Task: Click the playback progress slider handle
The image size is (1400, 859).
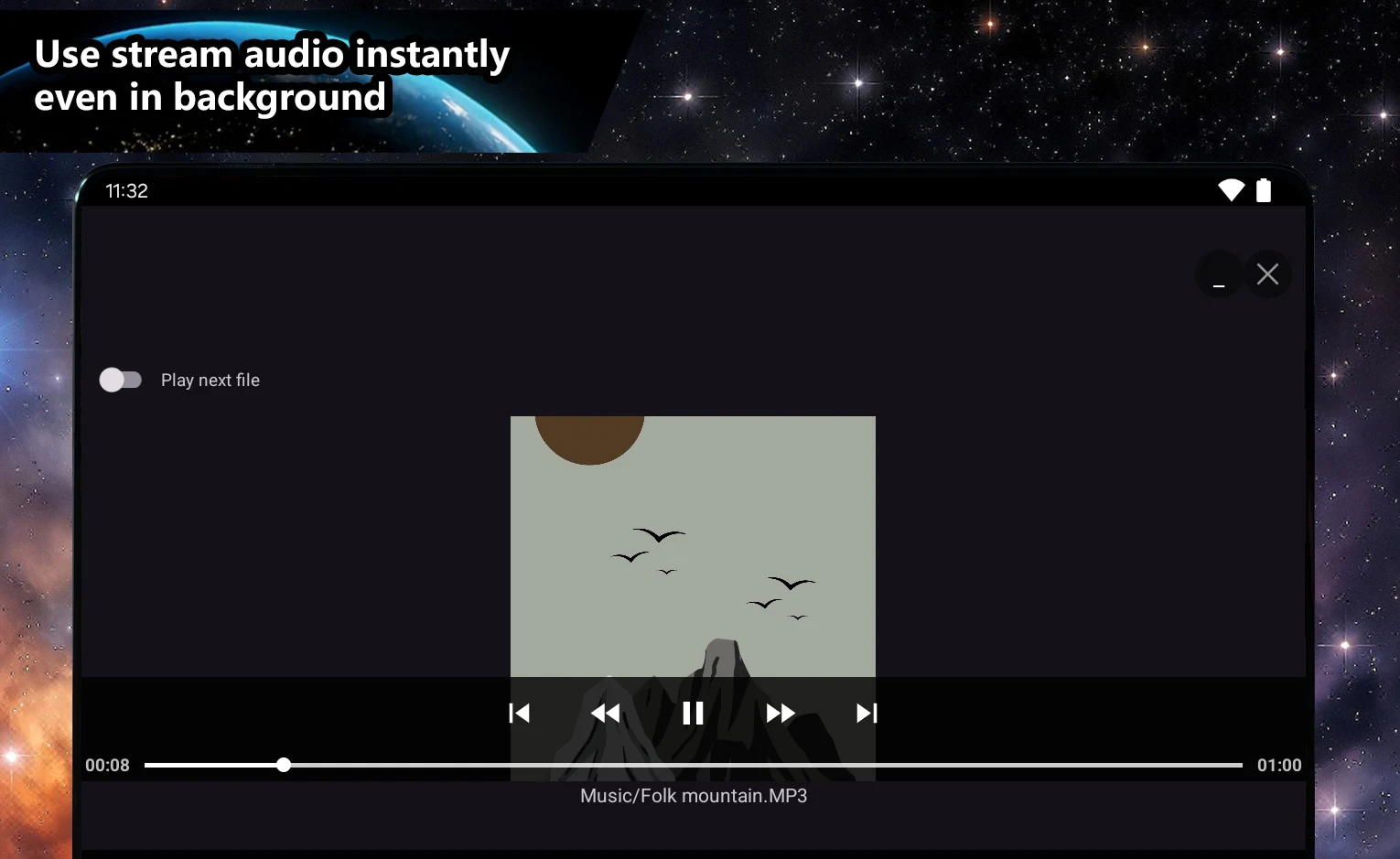Action: [284, 765]
